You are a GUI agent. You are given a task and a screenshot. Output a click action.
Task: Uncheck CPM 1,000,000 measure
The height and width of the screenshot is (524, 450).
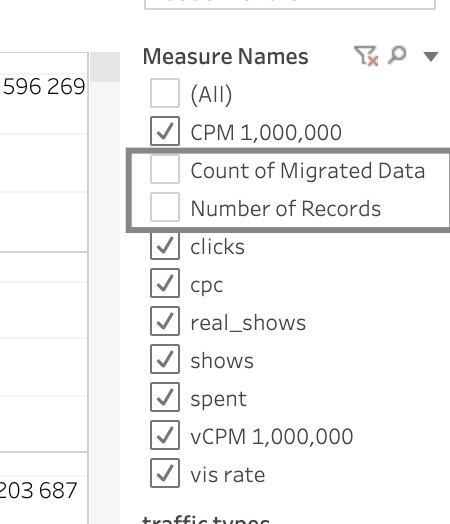click(x=165, y=131)
